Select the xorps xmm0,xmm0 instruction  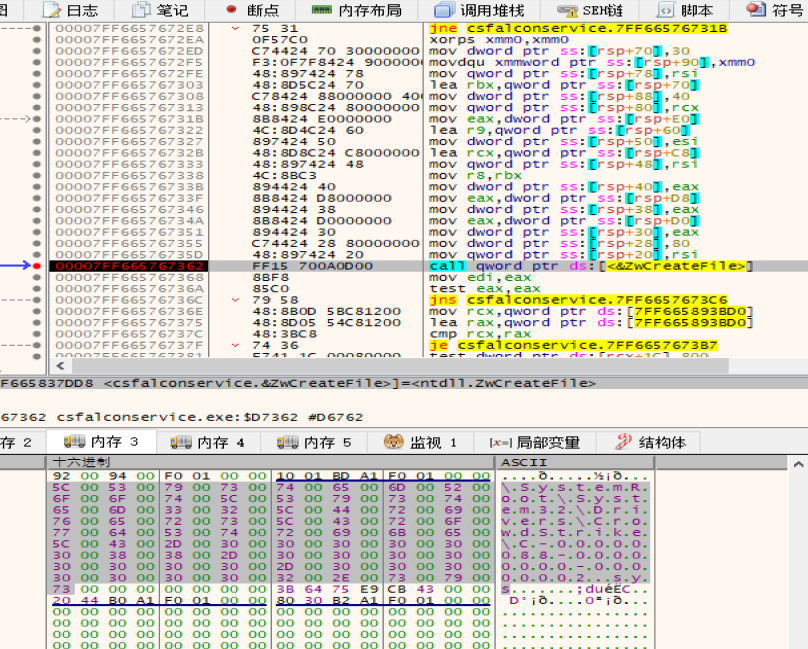499,40
